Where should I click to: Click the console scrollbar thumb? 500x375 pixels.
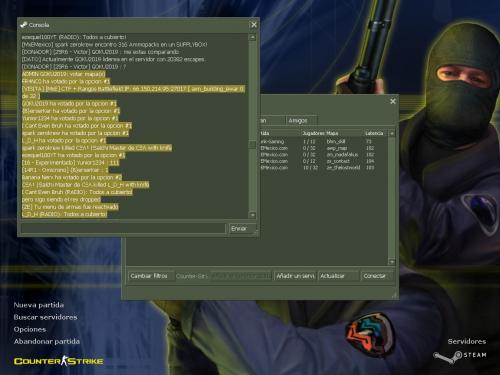click(x=253, y=144)
